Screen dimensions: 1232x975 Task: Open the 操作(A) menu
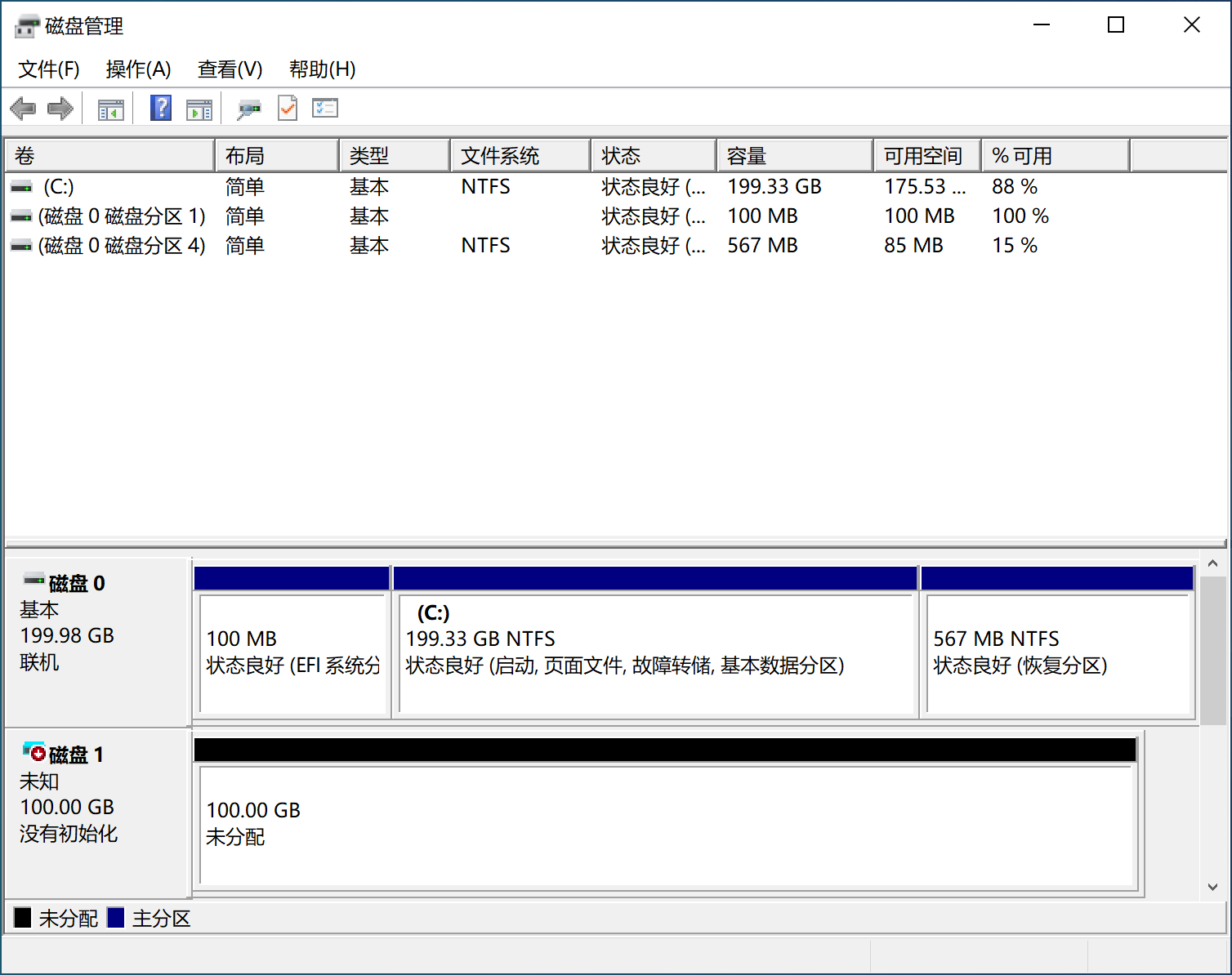pyautogui.click(x=138, y=69)
